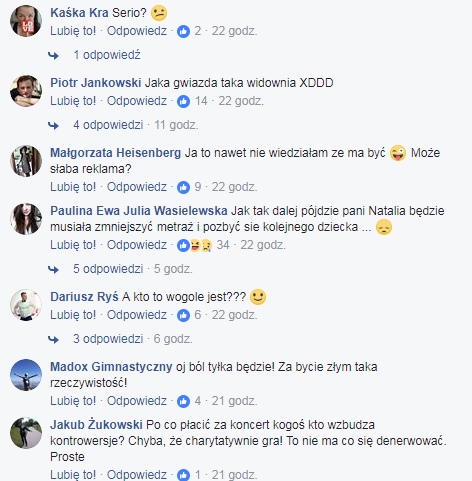Click the like reaction icon on Kaśka Kra's comment
The image size is (472, 481).
click(183, 32)
